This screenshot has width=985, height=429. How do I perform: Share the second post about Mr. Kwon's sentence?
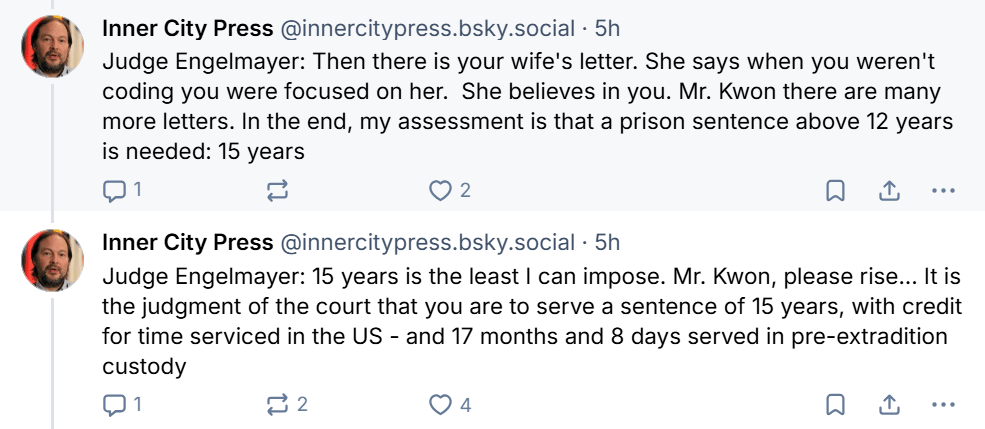pyautogui.click(x=888, y=404)
